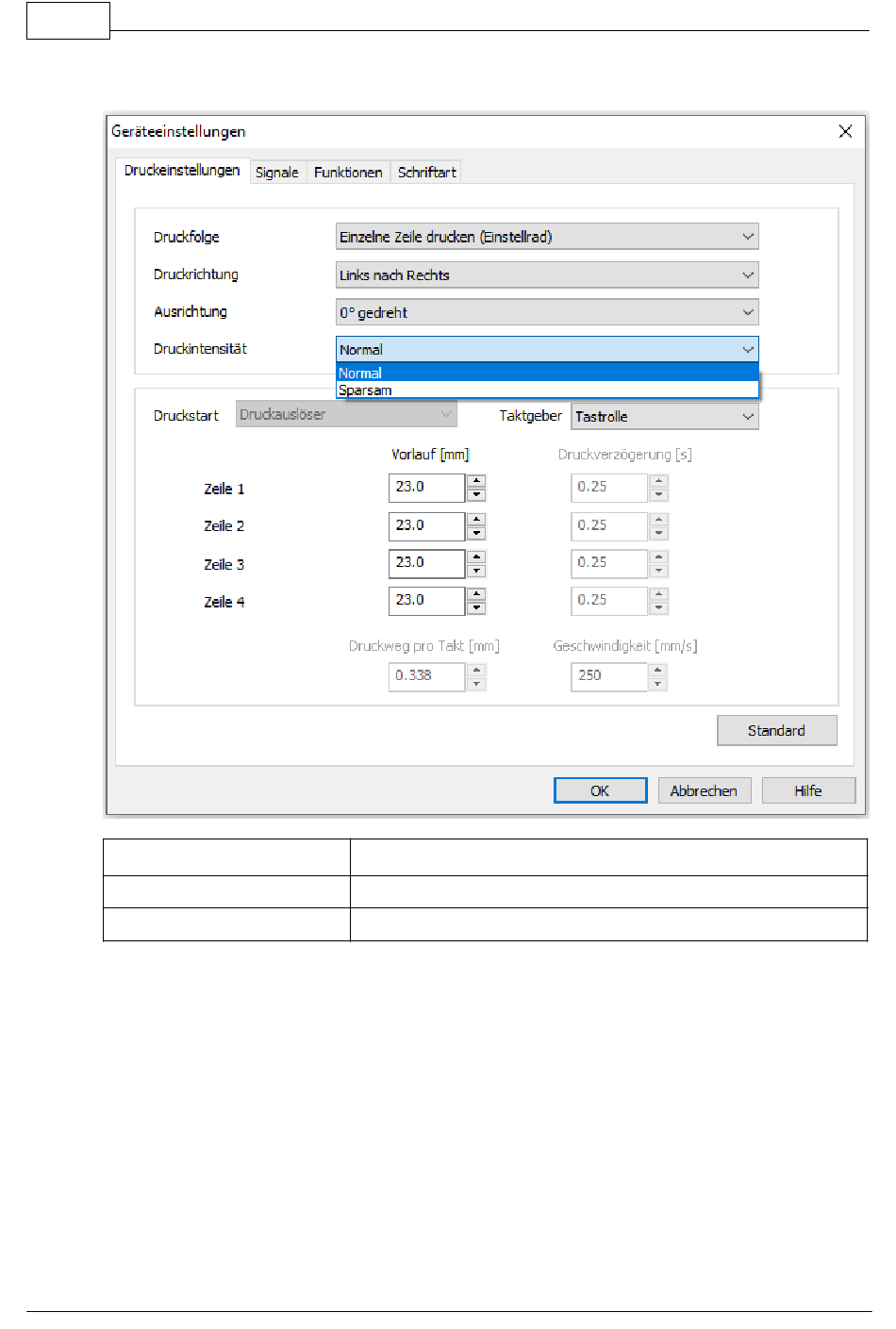This screenshot has height=1329, width=896.
Task: Increase Zeile 1 Vorlauf value
Action: (476, 481)
